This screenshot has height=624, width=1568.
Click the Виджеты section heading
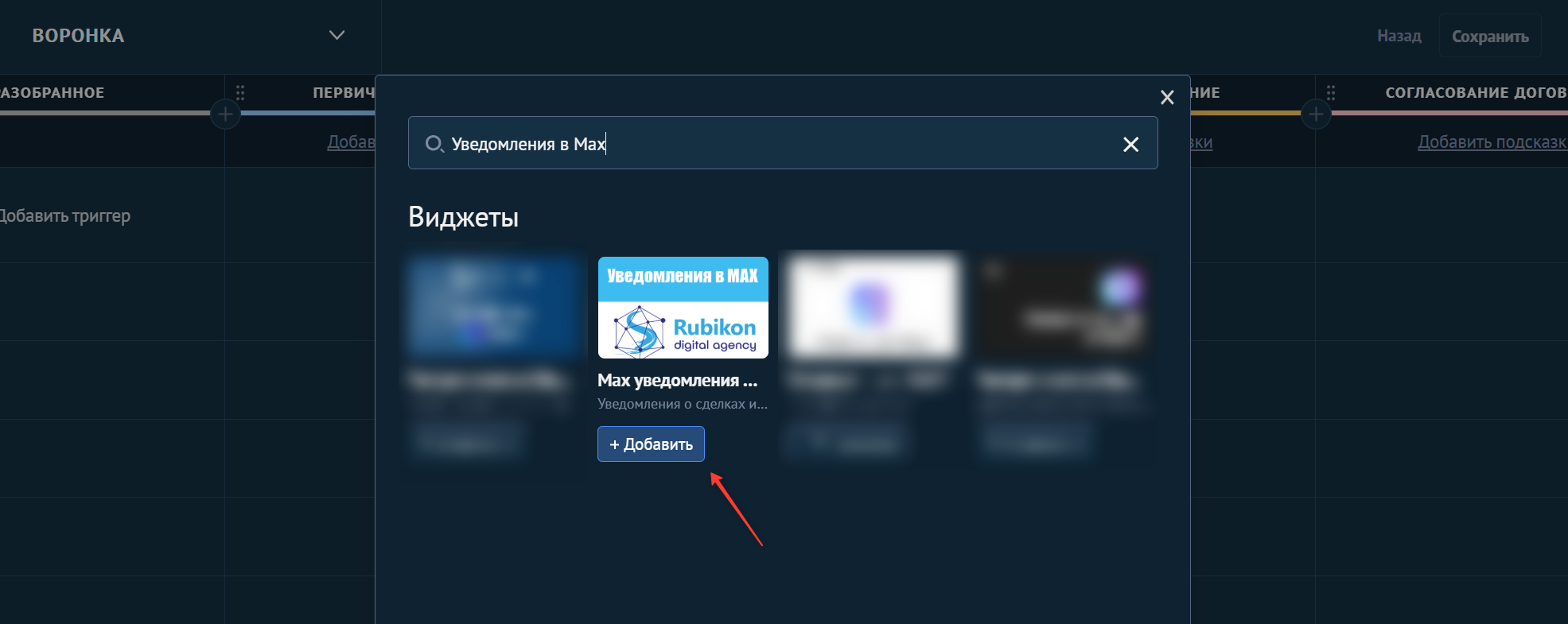pyautogui.click(x=463, y=216)
